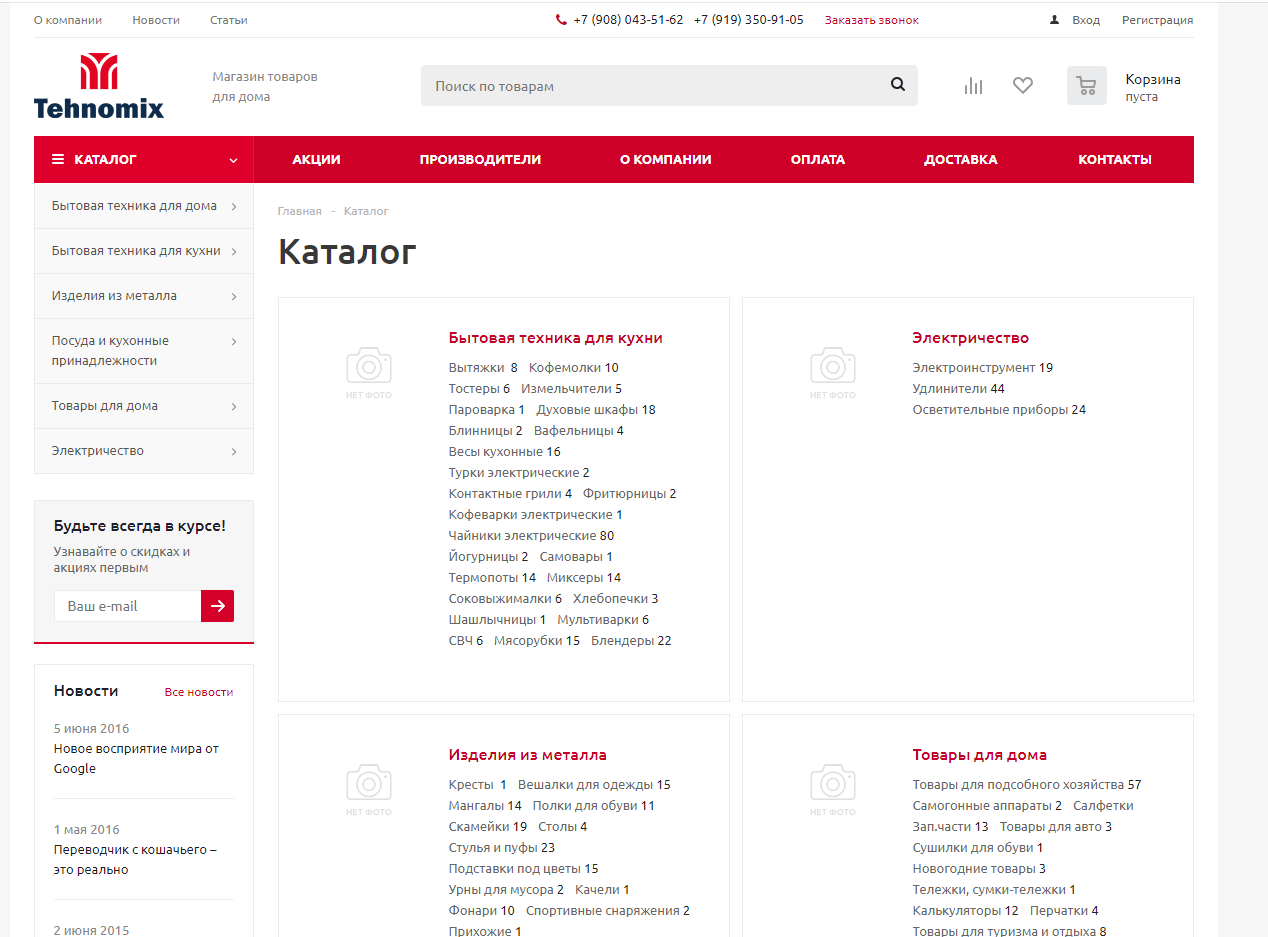
Task: Open the wishlist heart icon
Action: (x=1022, y=85)
